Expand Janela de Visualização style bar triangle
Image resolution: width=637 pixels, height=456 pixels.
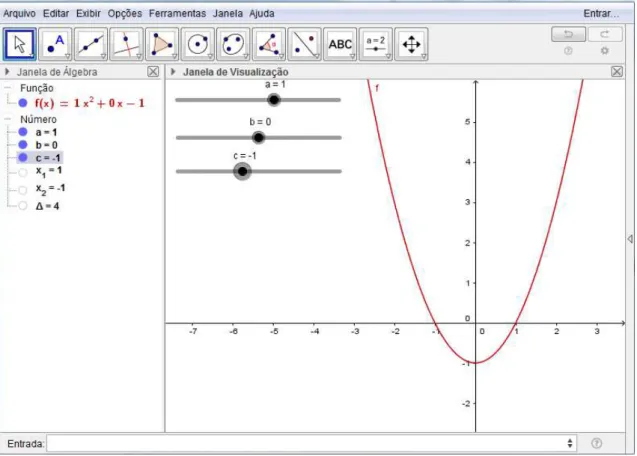tap(173, 72)
